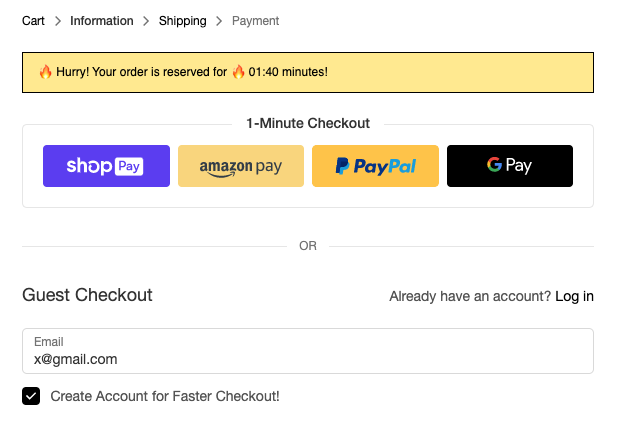Open the Shipping breadcrumb step
Screen dimensions: 629x426
click(x=183, y=21)
